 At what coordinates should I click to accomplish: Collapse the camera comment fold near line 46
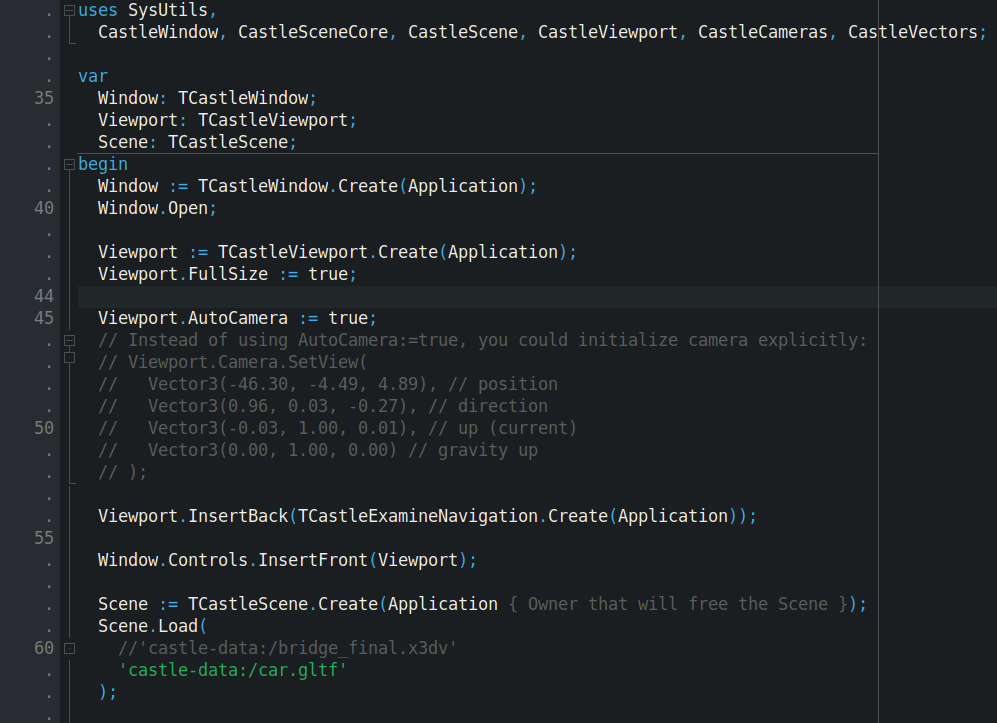click(x=67, y=339)
